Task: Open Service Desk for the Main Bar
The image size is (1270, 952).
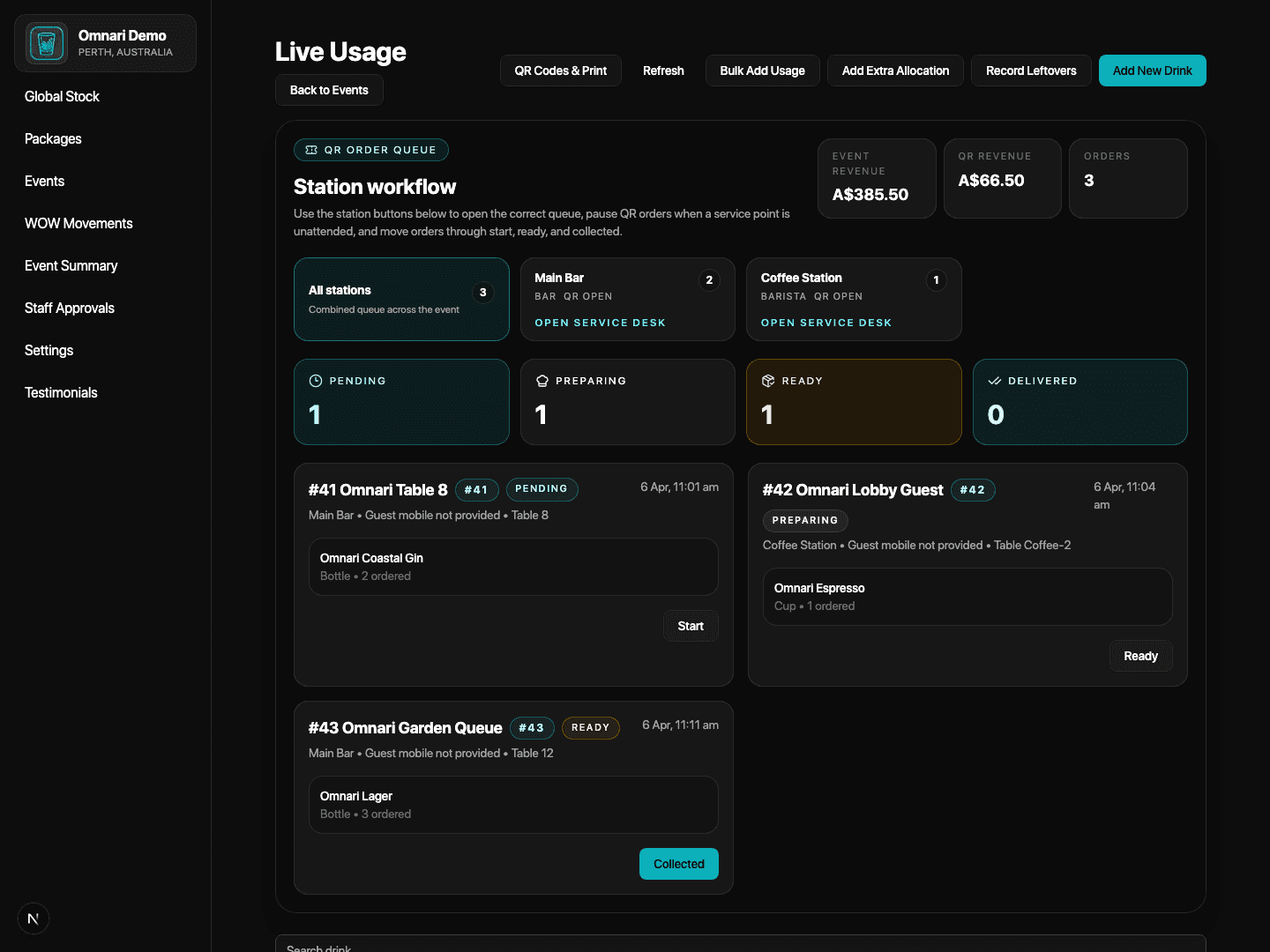Action: point(601,322)
